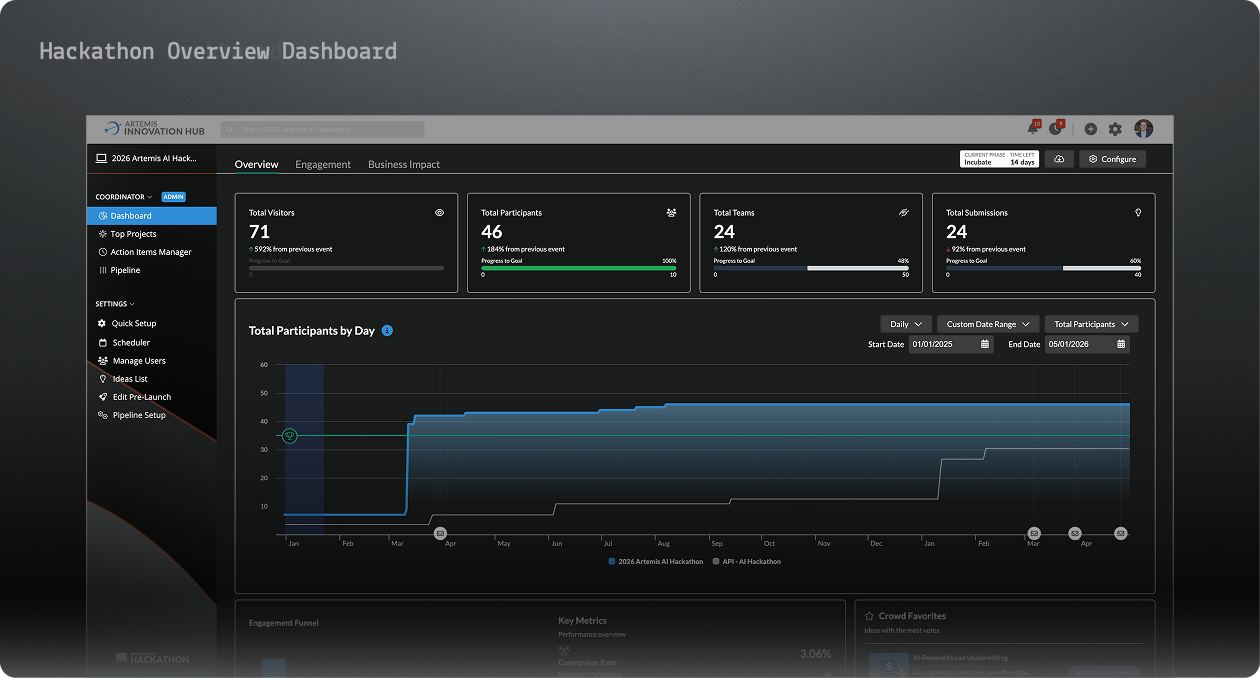Click the Pipeline sidebar icon
The height and width of the screenshot is (678, 1260).
click(x=105, y=269)
